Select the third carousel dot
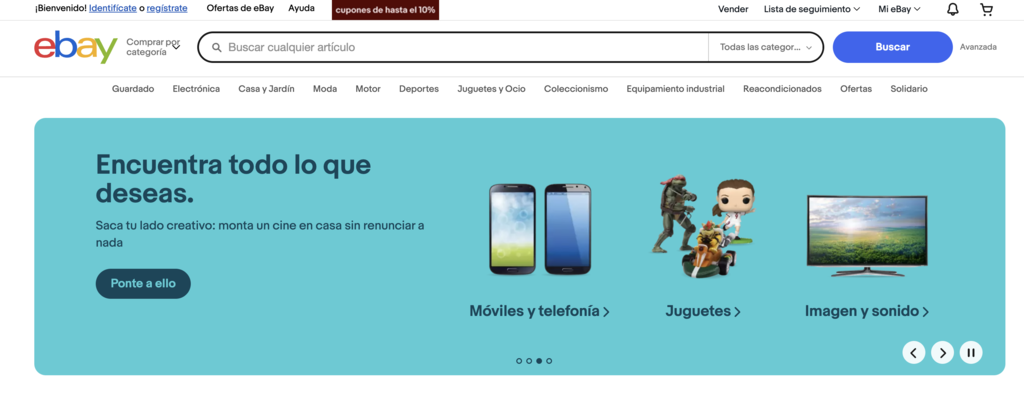Viewport: 1024px width, 406px height. tap(539, 360)
